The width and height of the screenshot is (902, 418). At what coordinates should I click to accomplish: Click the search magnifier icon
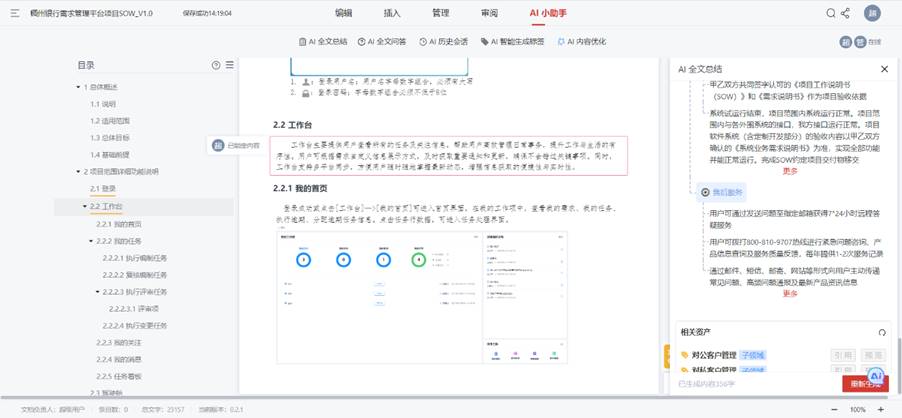[830, 13]
